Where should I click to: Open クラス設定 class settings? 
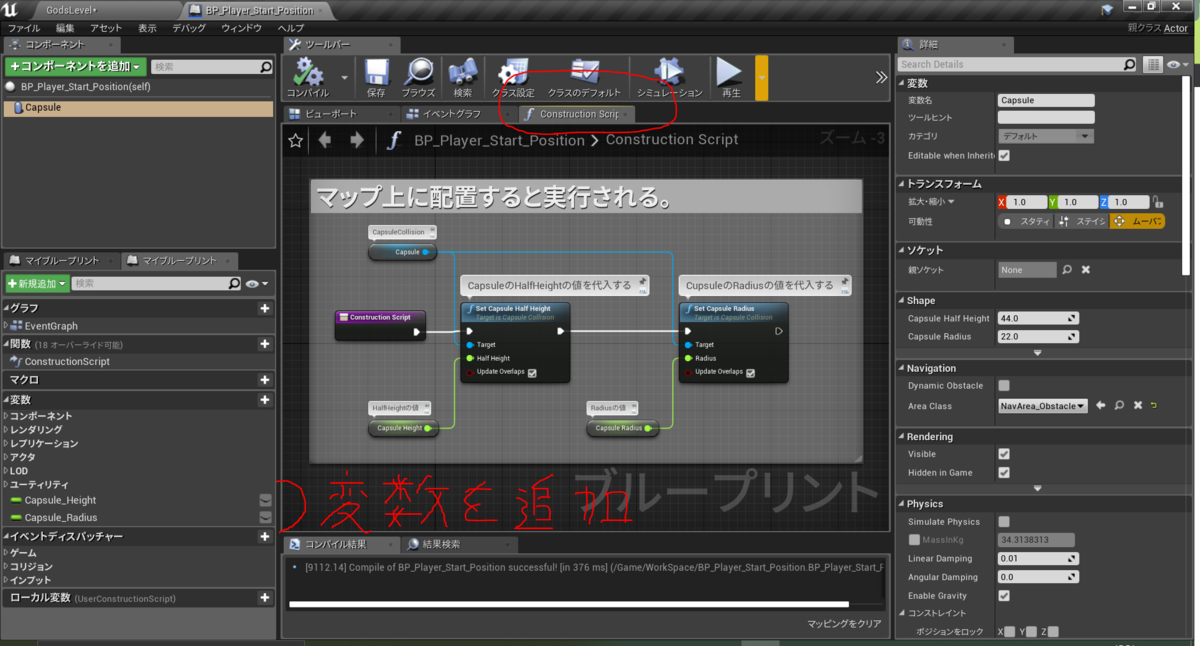(513, 73)
